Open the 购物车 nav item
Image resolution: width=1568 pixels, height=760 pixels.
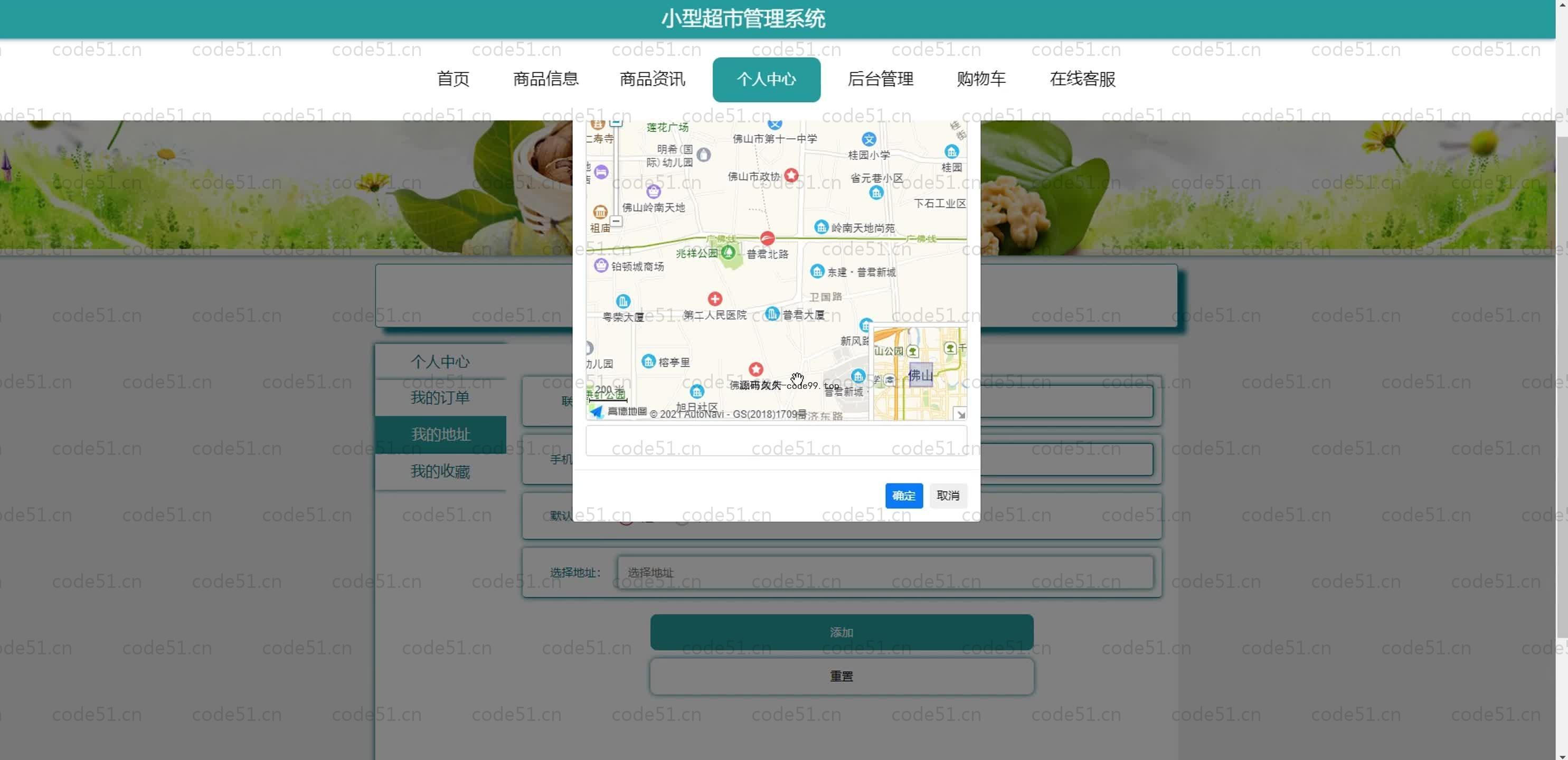[x=981, y=79]
